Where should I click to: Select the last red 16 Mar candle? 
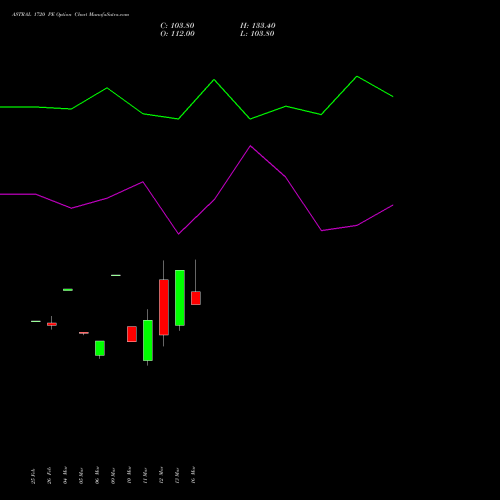click(196, 298)
